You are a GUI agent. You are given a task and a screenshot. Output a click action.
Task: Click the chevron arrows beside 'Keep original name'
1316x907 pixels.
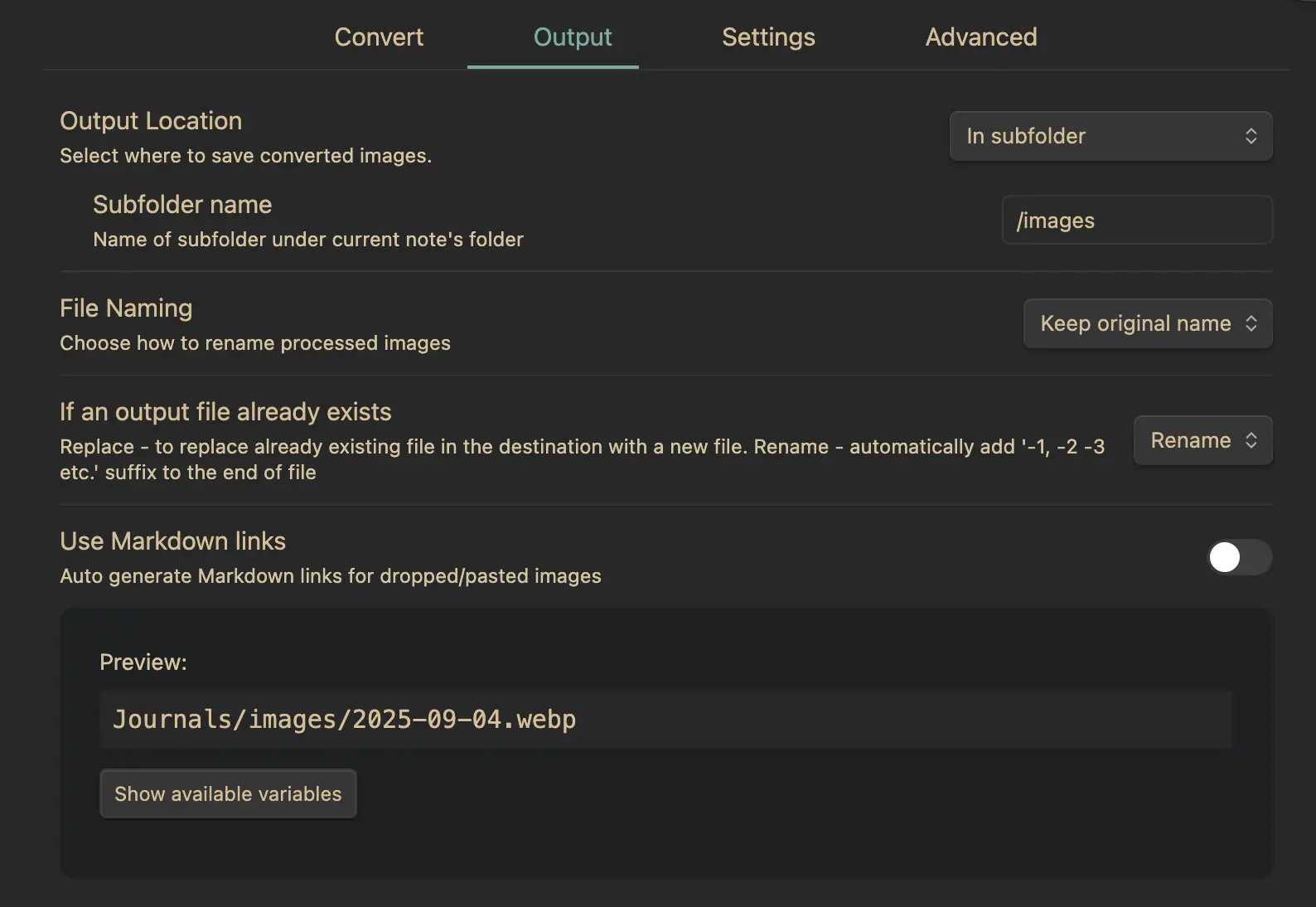(1251, 323)
